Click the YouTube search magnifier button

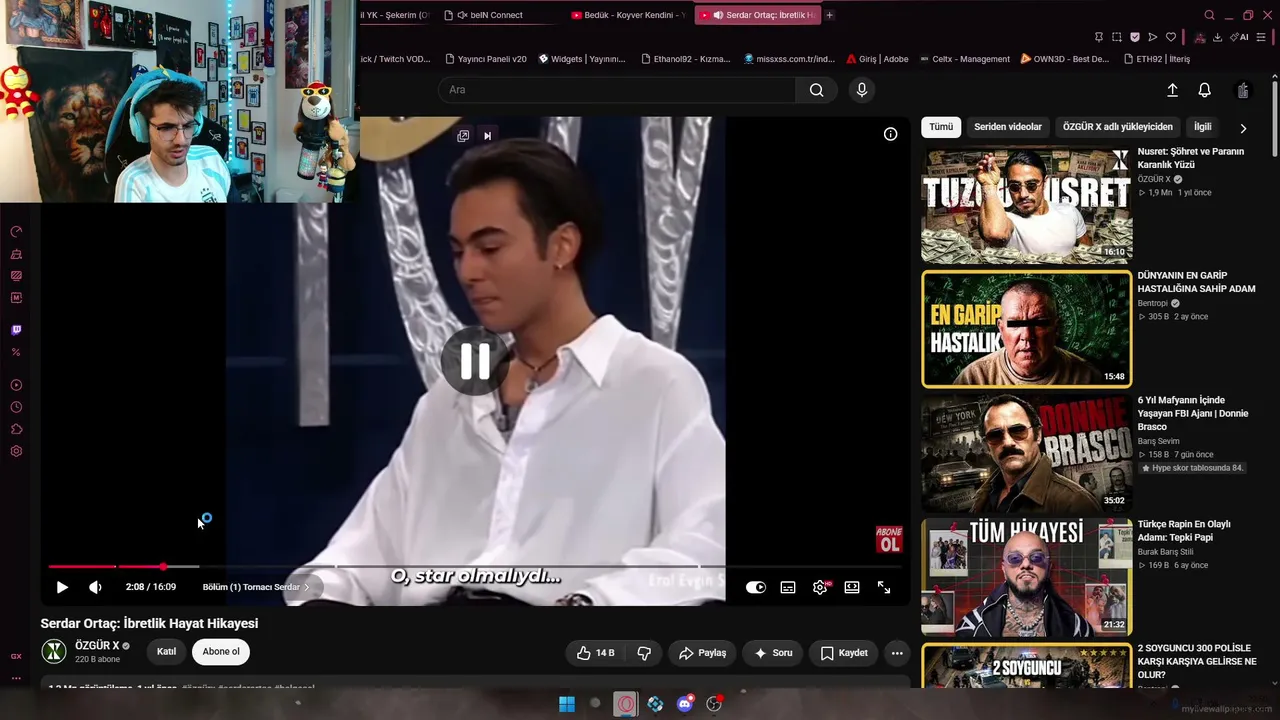tap(817, 90)
